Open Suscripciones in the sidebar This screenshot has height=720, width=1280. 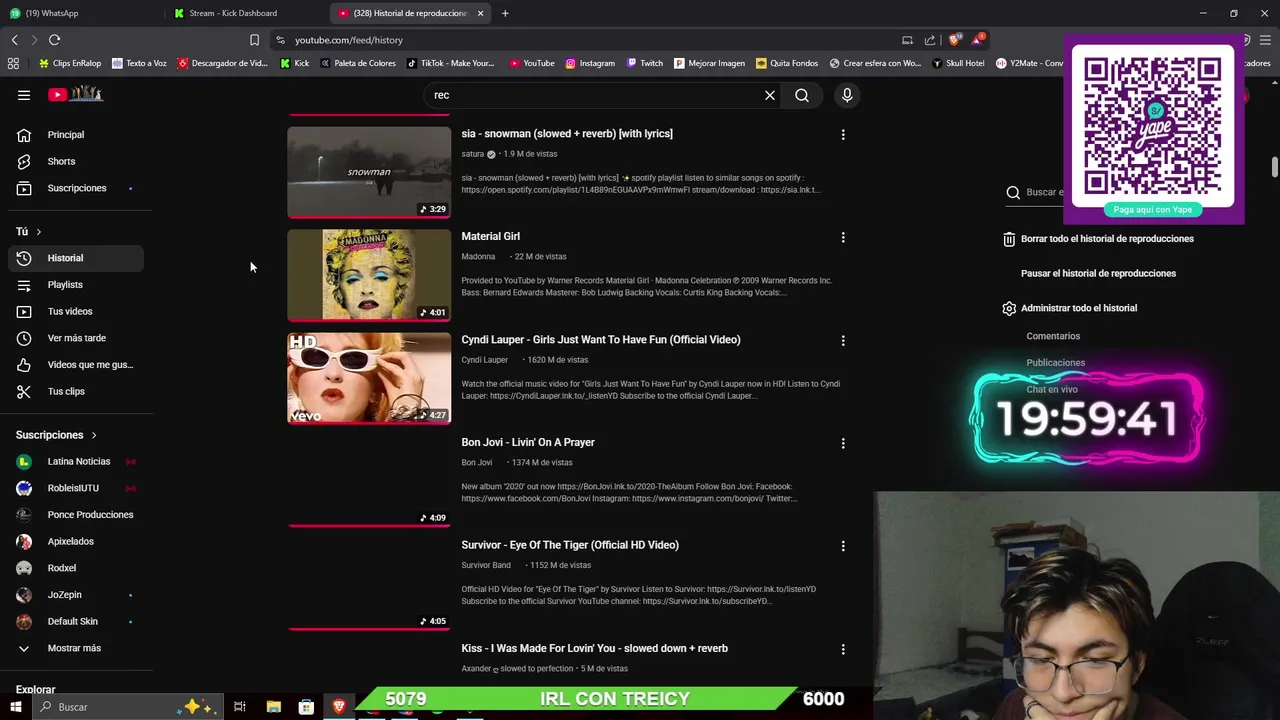[77, 188]
